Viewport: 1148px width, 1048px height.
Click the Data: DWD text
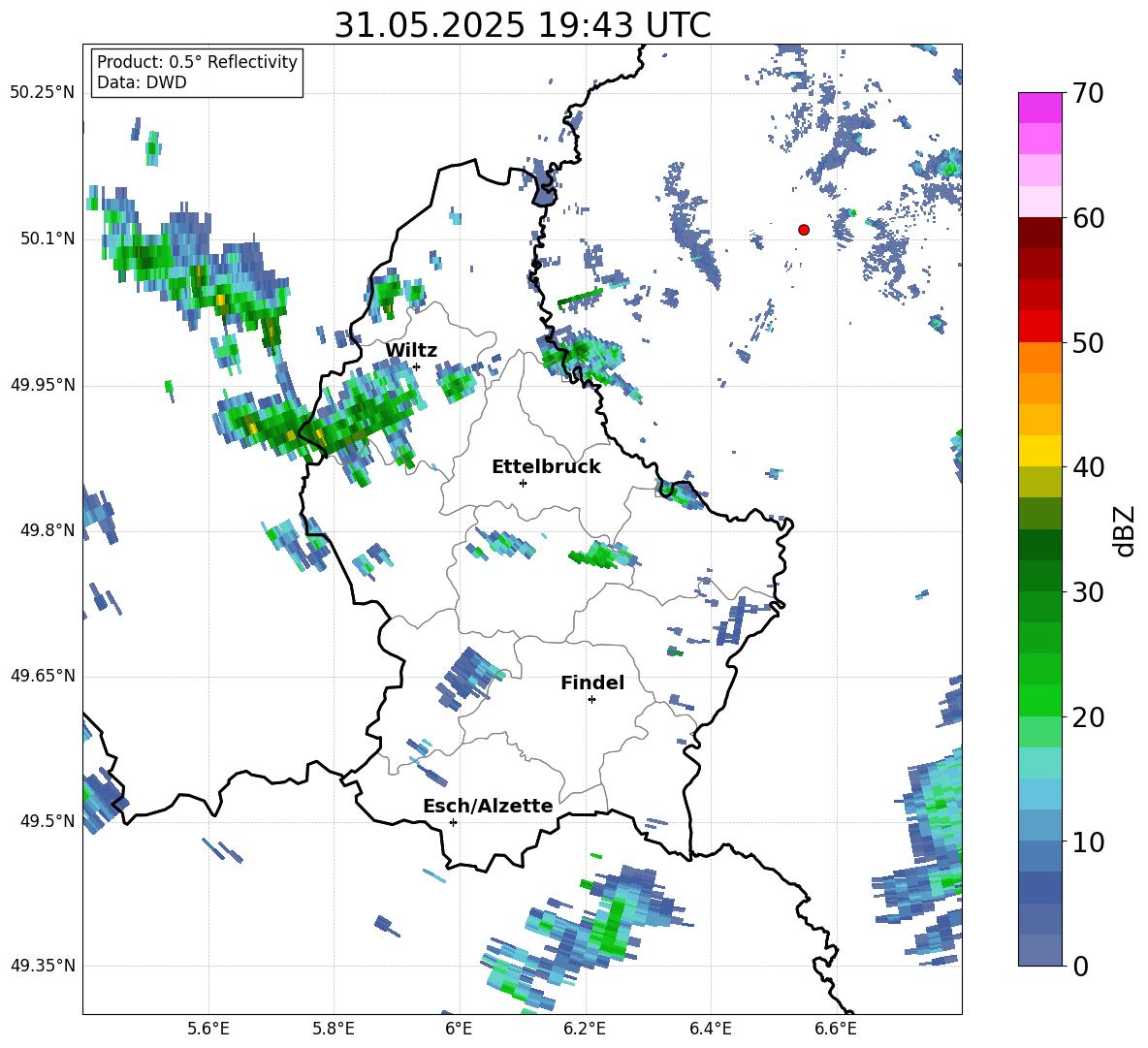tap(142, 82)
